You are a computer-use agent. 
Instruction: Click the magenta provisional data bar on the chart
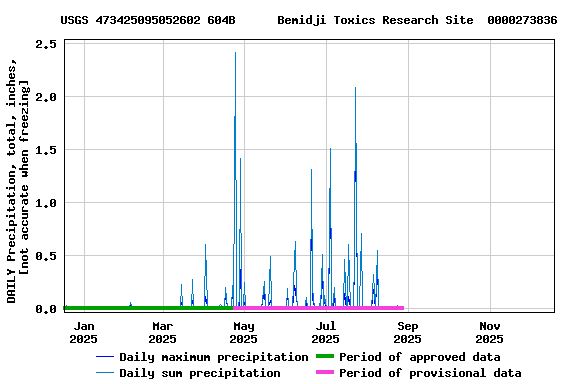coord(318,308)
